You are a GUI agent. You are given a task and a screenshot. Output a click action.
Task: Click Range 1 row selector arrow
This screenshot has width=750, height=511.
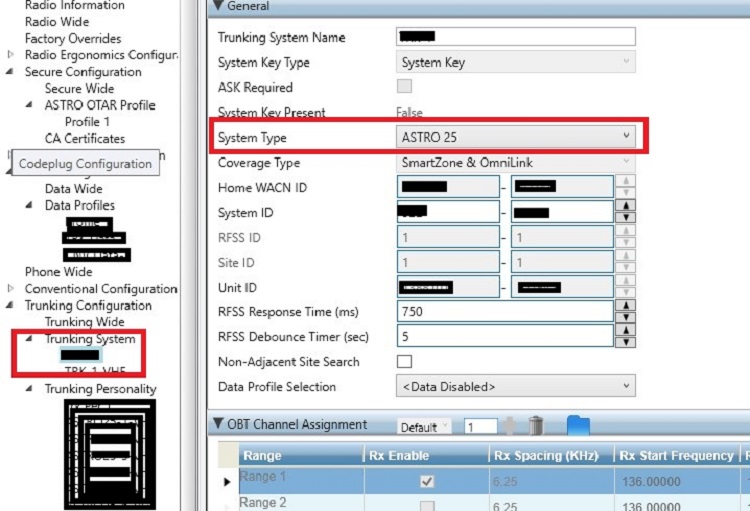pyautogui.click(x=225, y=482)
